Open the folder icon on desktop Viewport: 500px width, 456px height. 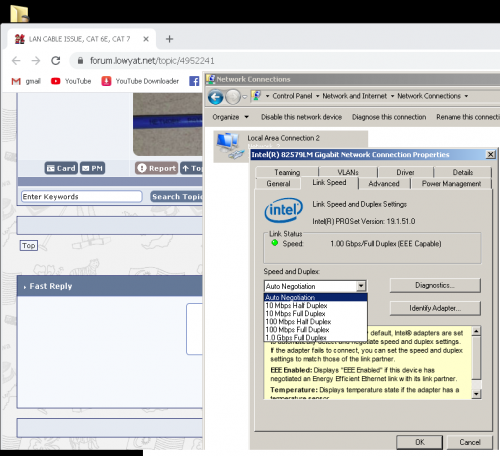(19, 13)
